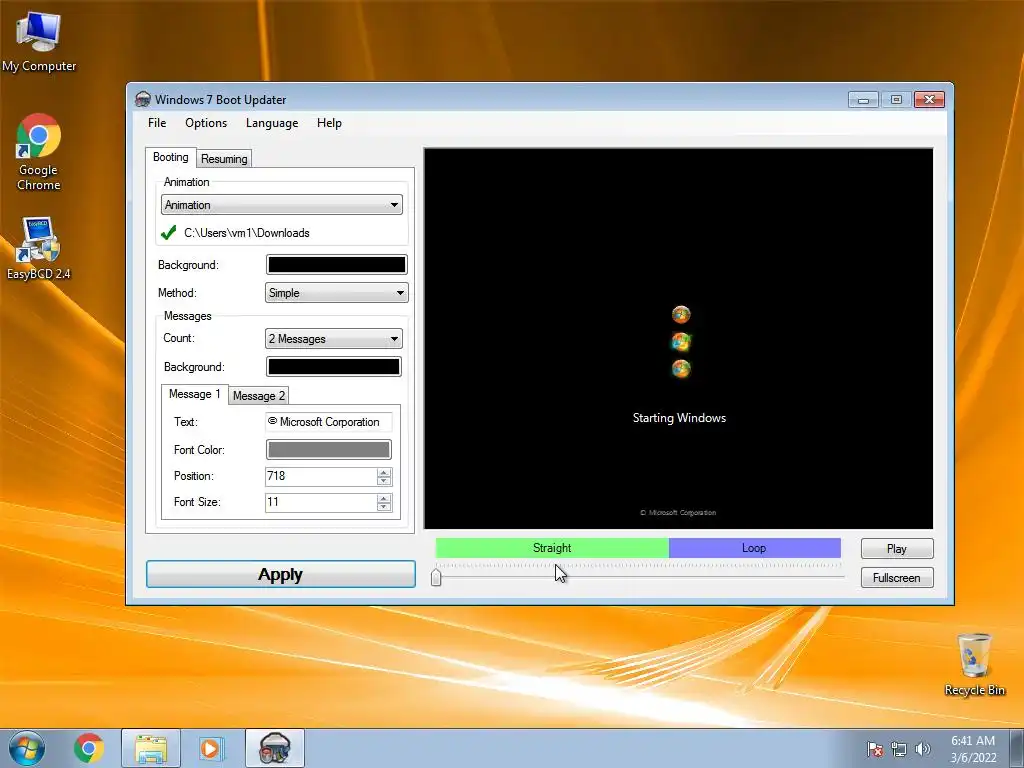The width and height of the screenshot is (1024, 768).
Task: Open the Options menu
Action: [206, 123]
